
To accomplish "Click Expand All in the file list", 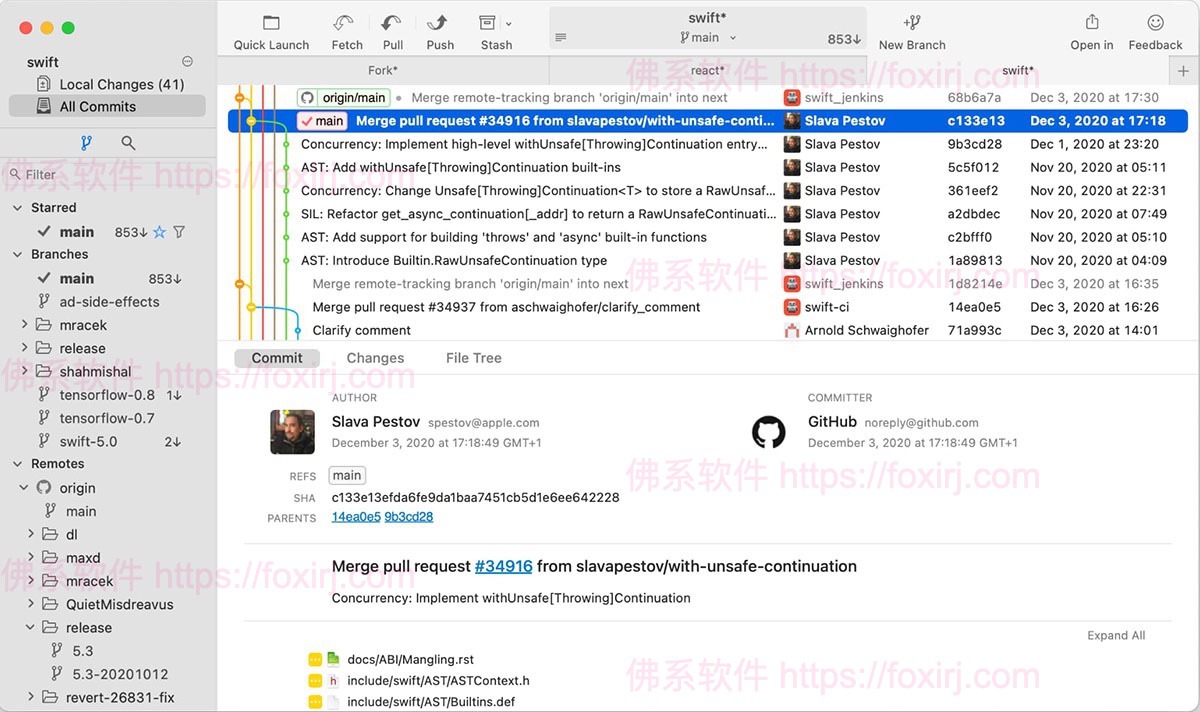I will (1116, 635).
